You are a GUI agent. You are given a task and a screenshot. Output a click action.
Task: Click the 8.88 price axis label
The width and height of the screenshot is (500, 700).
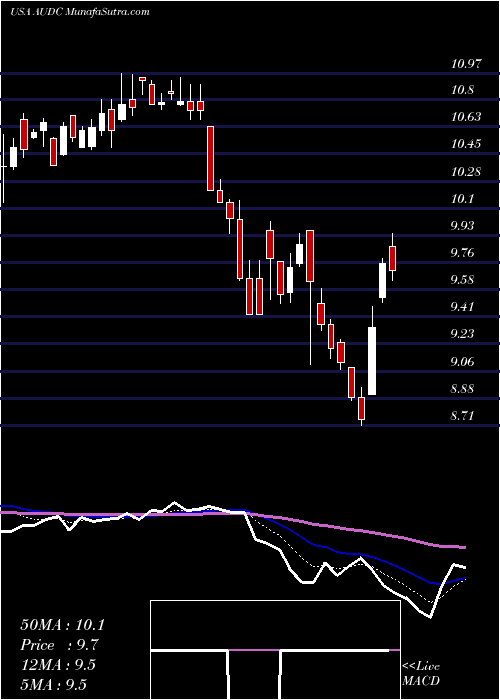(464, 388)
